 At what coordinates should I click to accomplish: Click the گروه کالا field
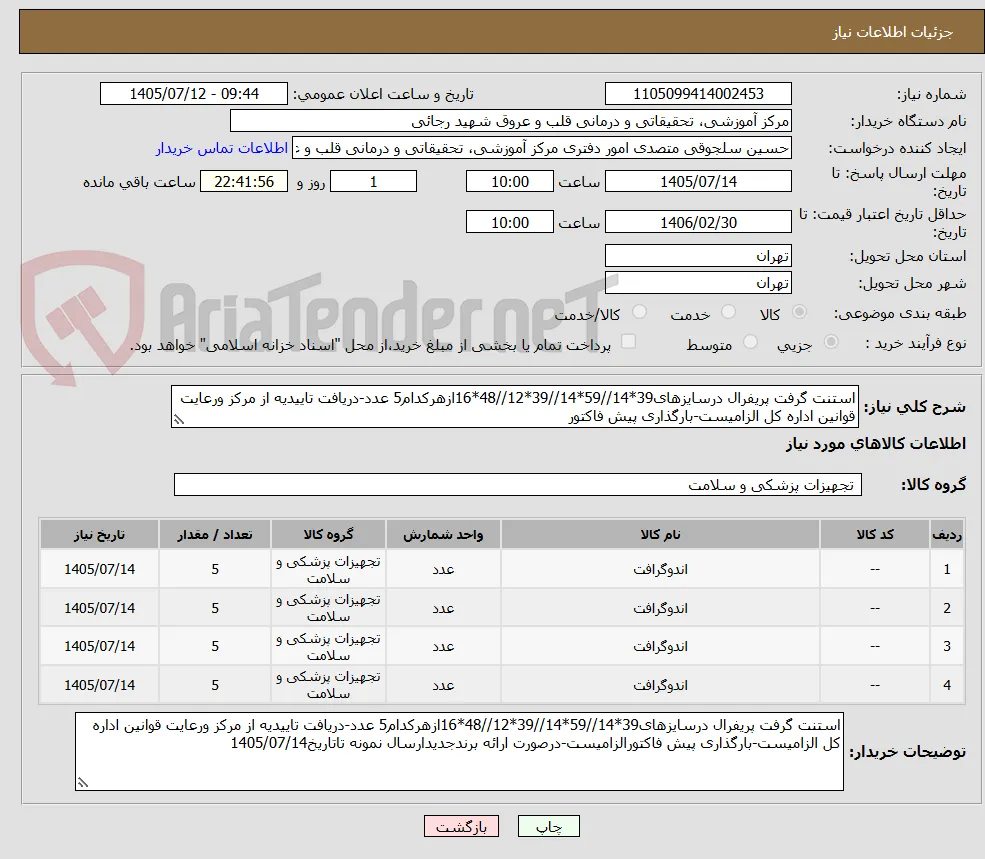click(518, 484)
